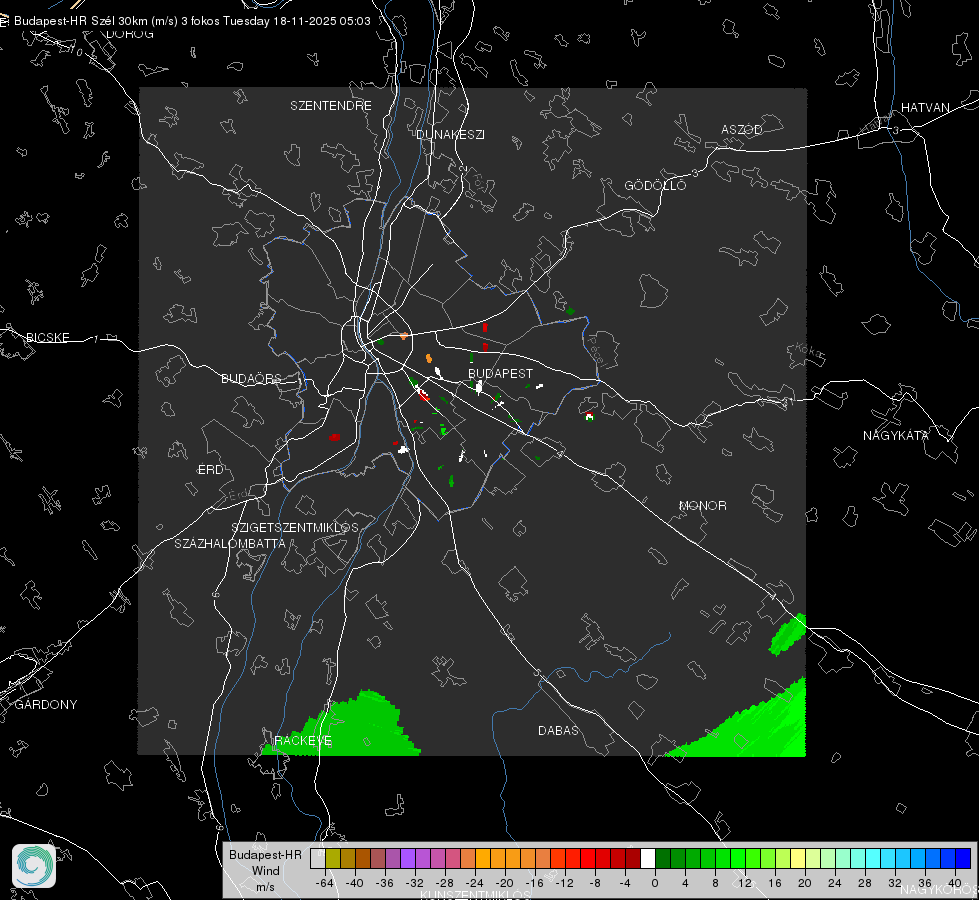This screenshot has height=900, width=979.
Task: Click the 'ÉRD' map label
Action: (210, 470)
